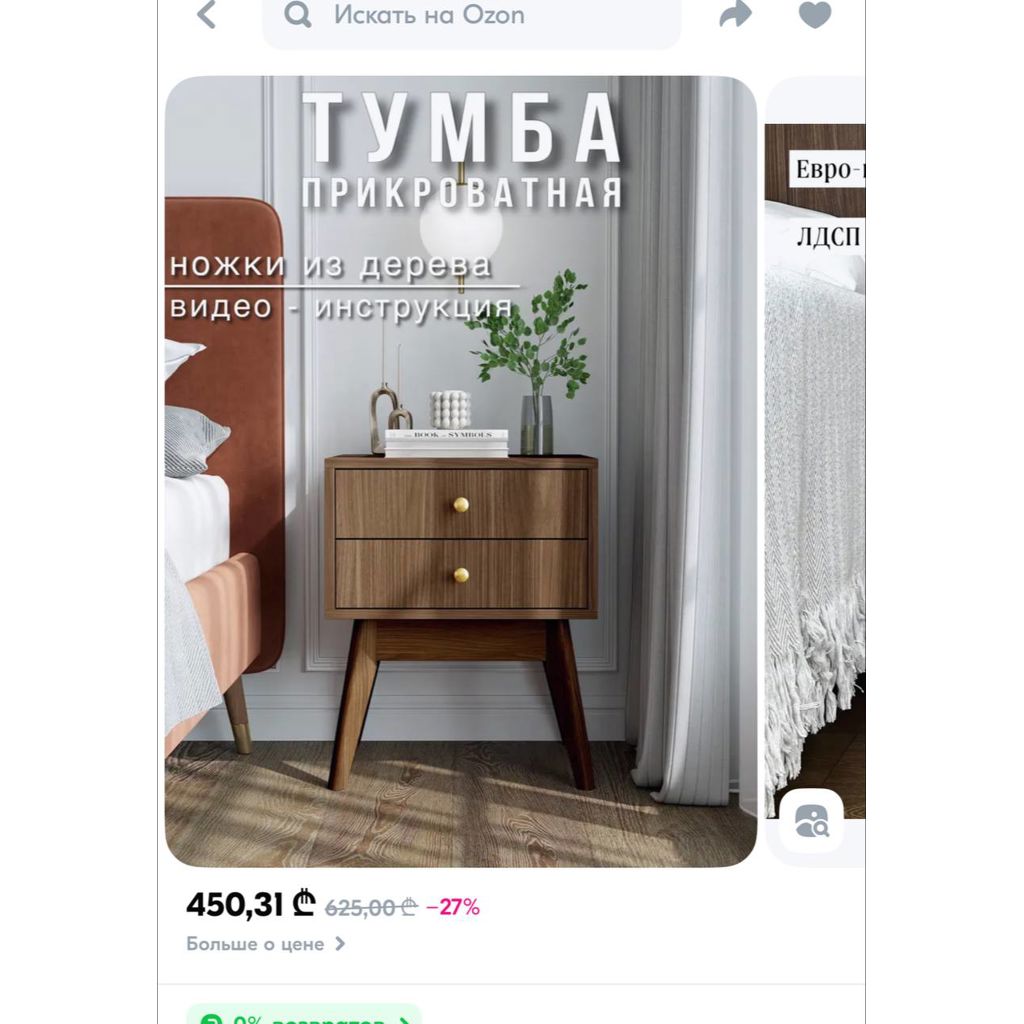Tap the green circular icon in the returns badge
This screenshot has height=1024, width=1024.
[212, 1019]
